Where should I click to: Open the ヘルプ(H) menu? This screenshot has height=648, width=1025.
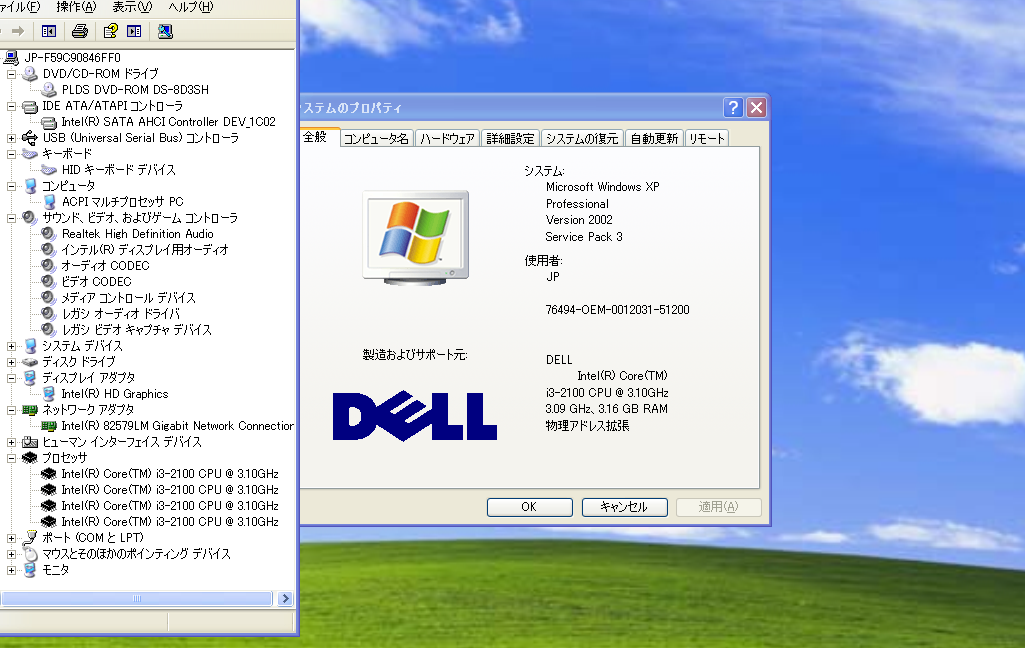190,7
